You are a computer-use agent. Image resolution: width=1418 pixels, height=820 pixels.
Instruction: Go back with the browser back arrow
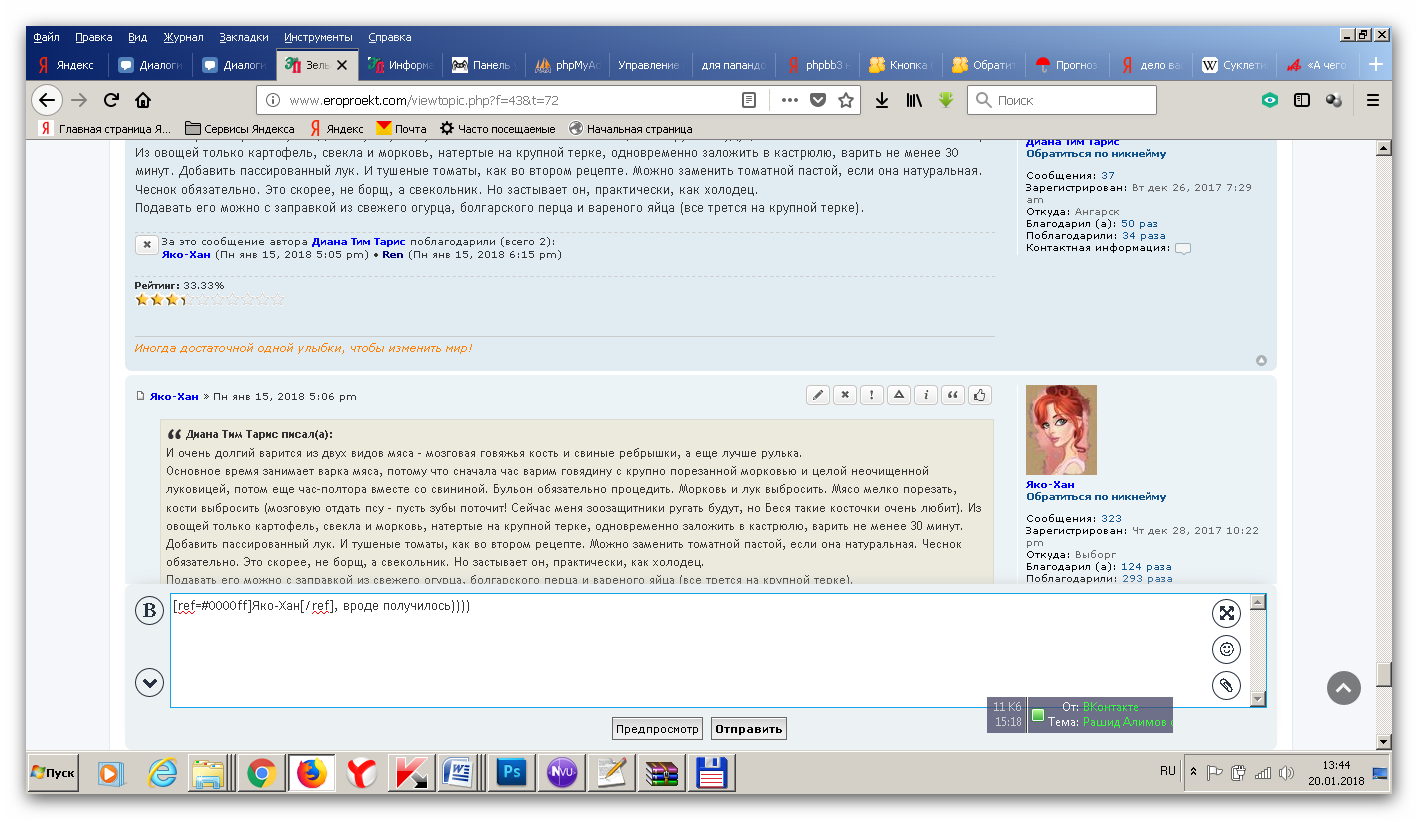[47, 100]
